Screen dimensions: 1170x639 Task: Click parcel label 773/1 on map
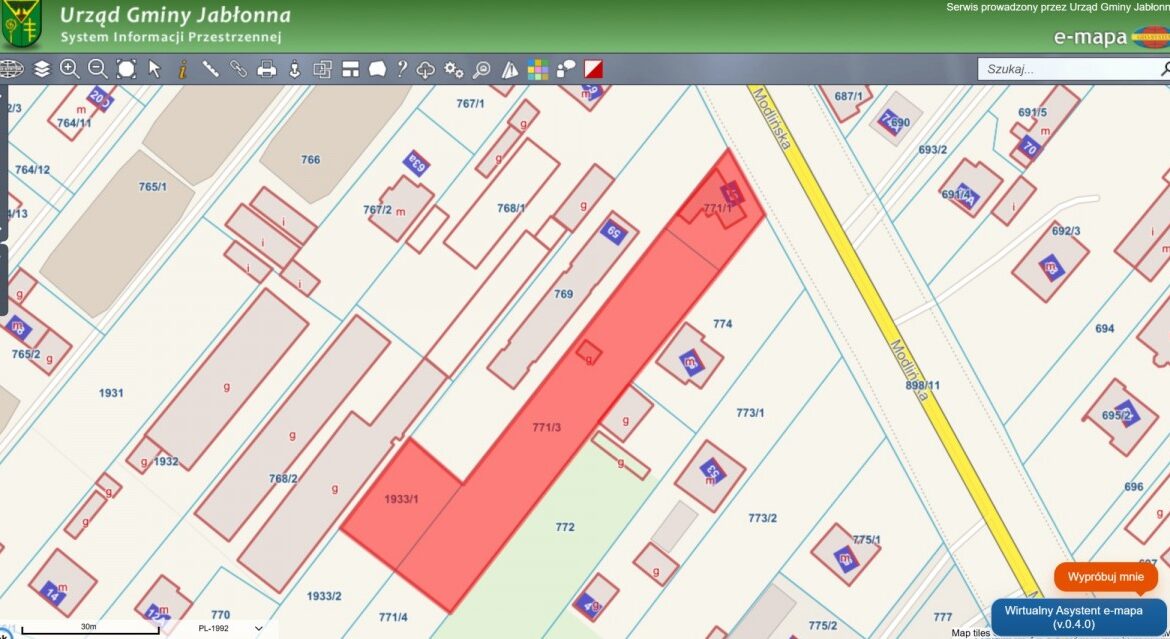tap(750, 412)
